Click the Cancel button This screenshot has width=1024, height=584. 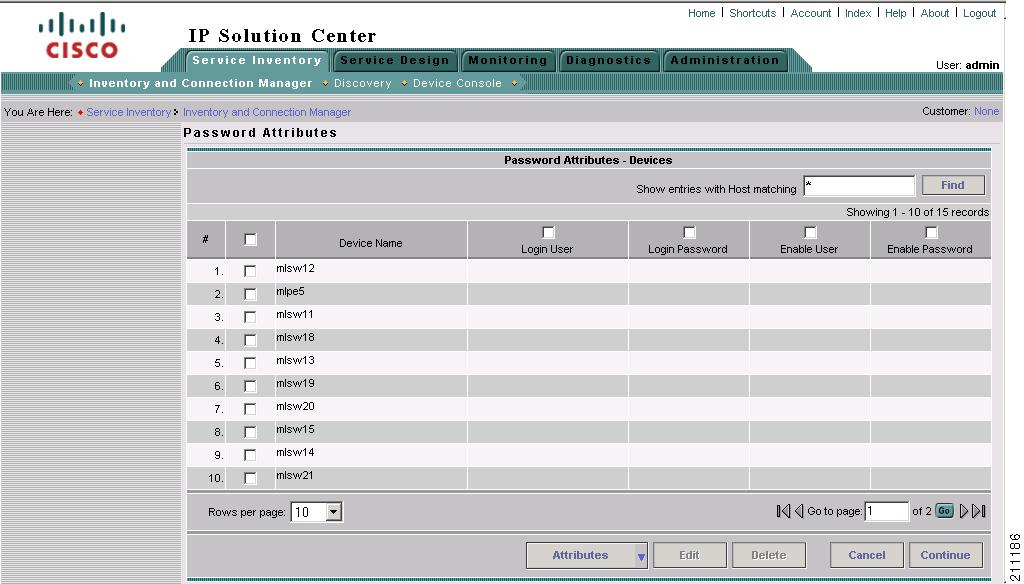pyautogui.click(x=867, y=555)
